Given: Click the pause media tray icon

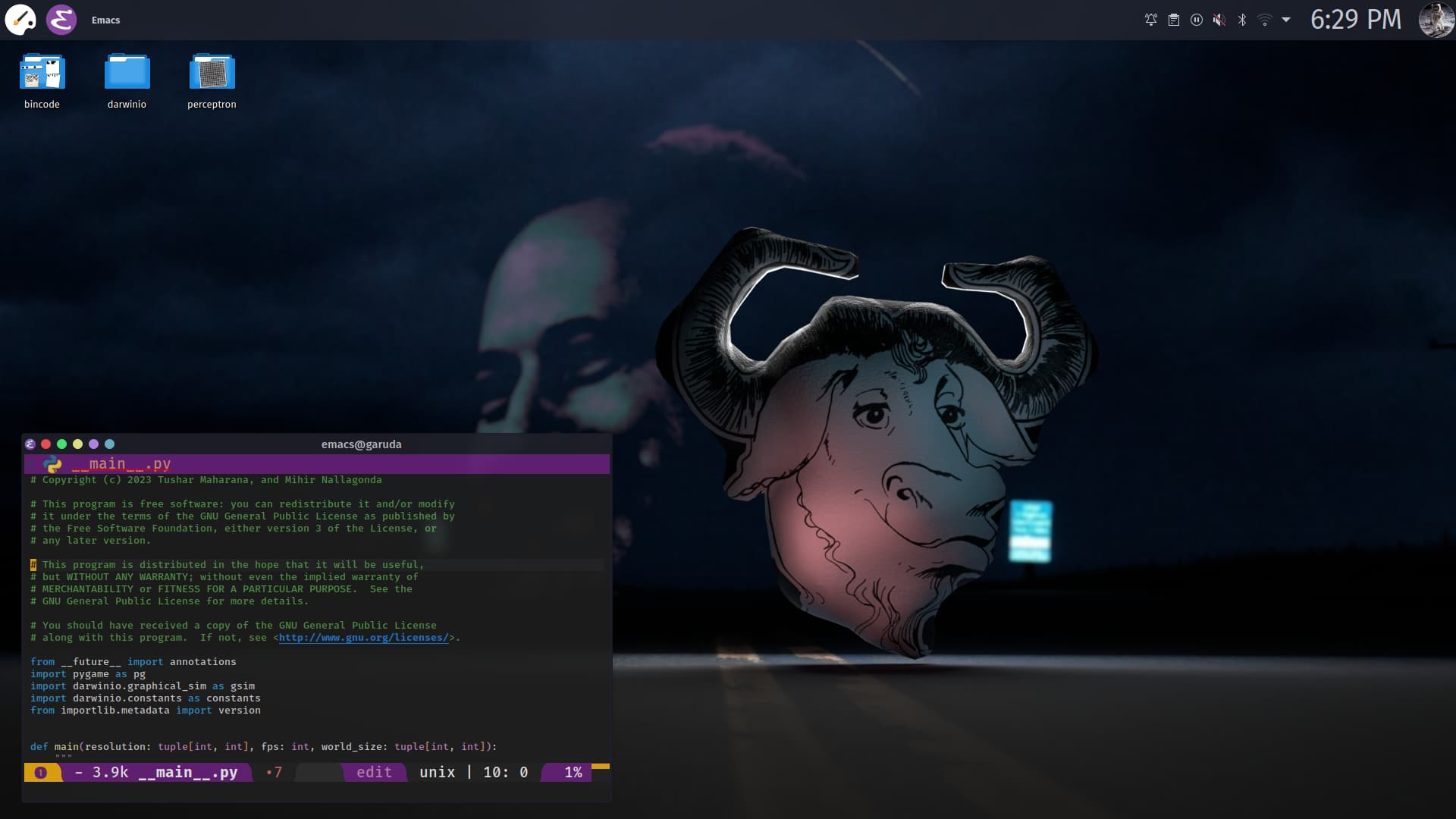Looking at the screenshot, I should [1197, 20].
